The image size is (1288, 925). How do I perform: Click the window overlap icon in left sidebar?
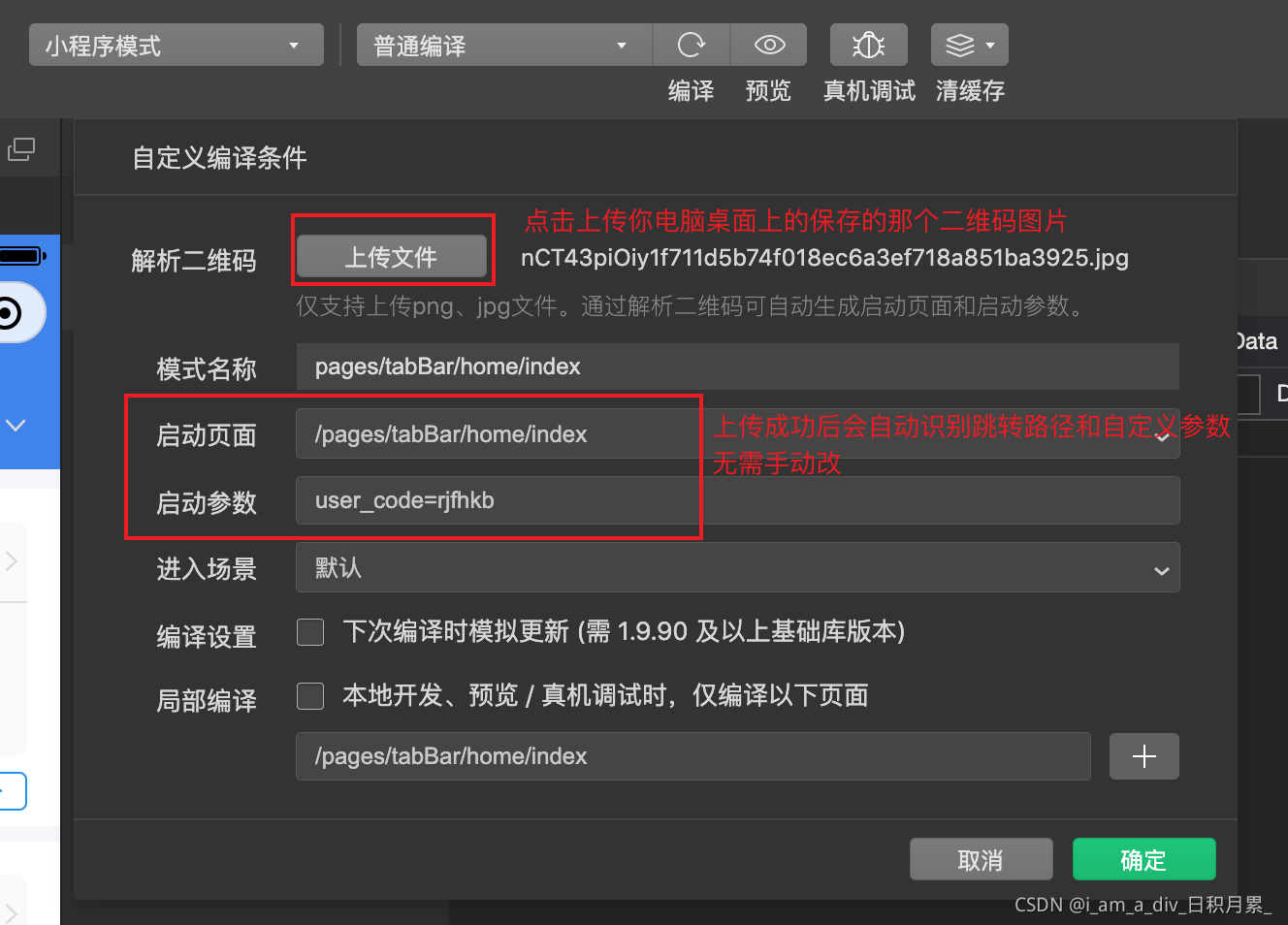click(21, 149)
